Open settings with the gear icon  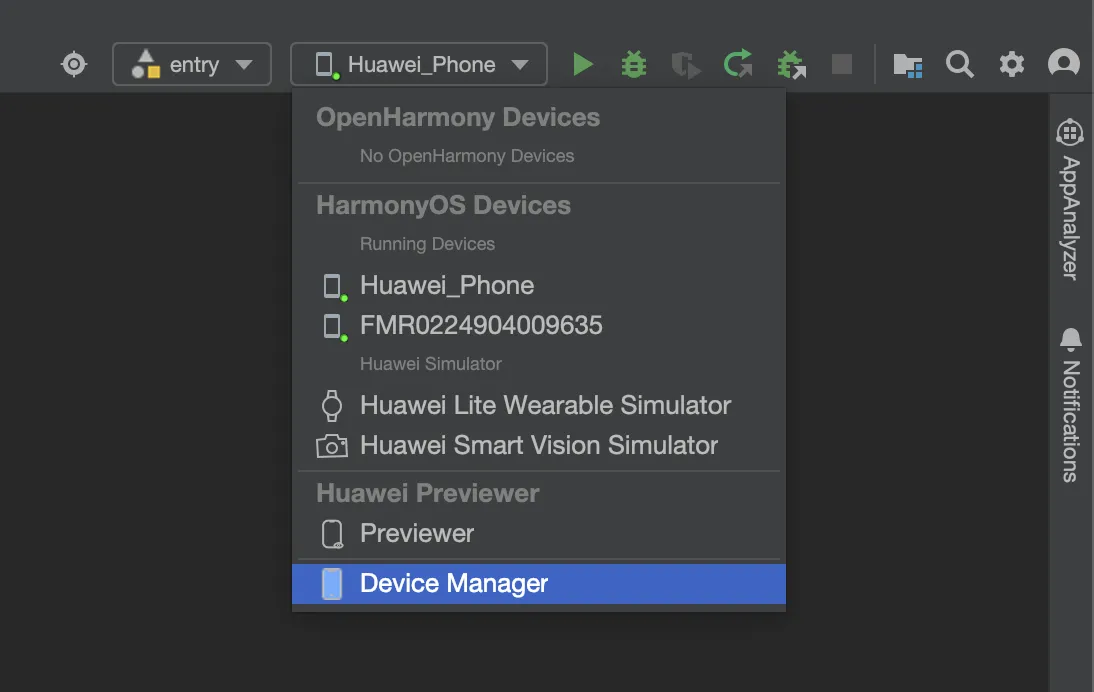click(x=1012, y=65)
